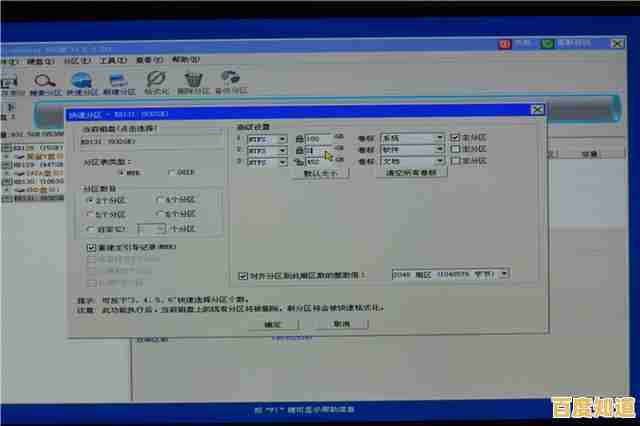Click the second partition size input field

(318, 149)
